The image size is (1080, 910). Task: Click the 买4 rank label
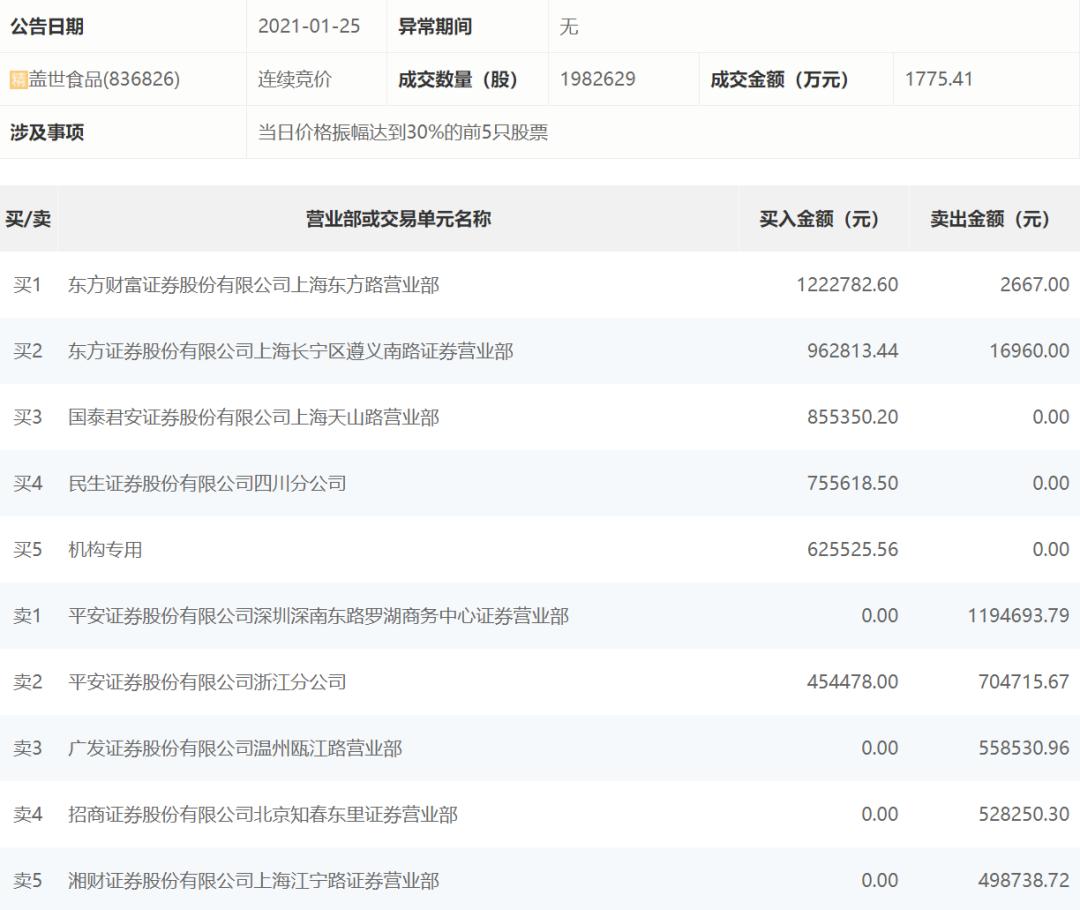tap(28, 483)
